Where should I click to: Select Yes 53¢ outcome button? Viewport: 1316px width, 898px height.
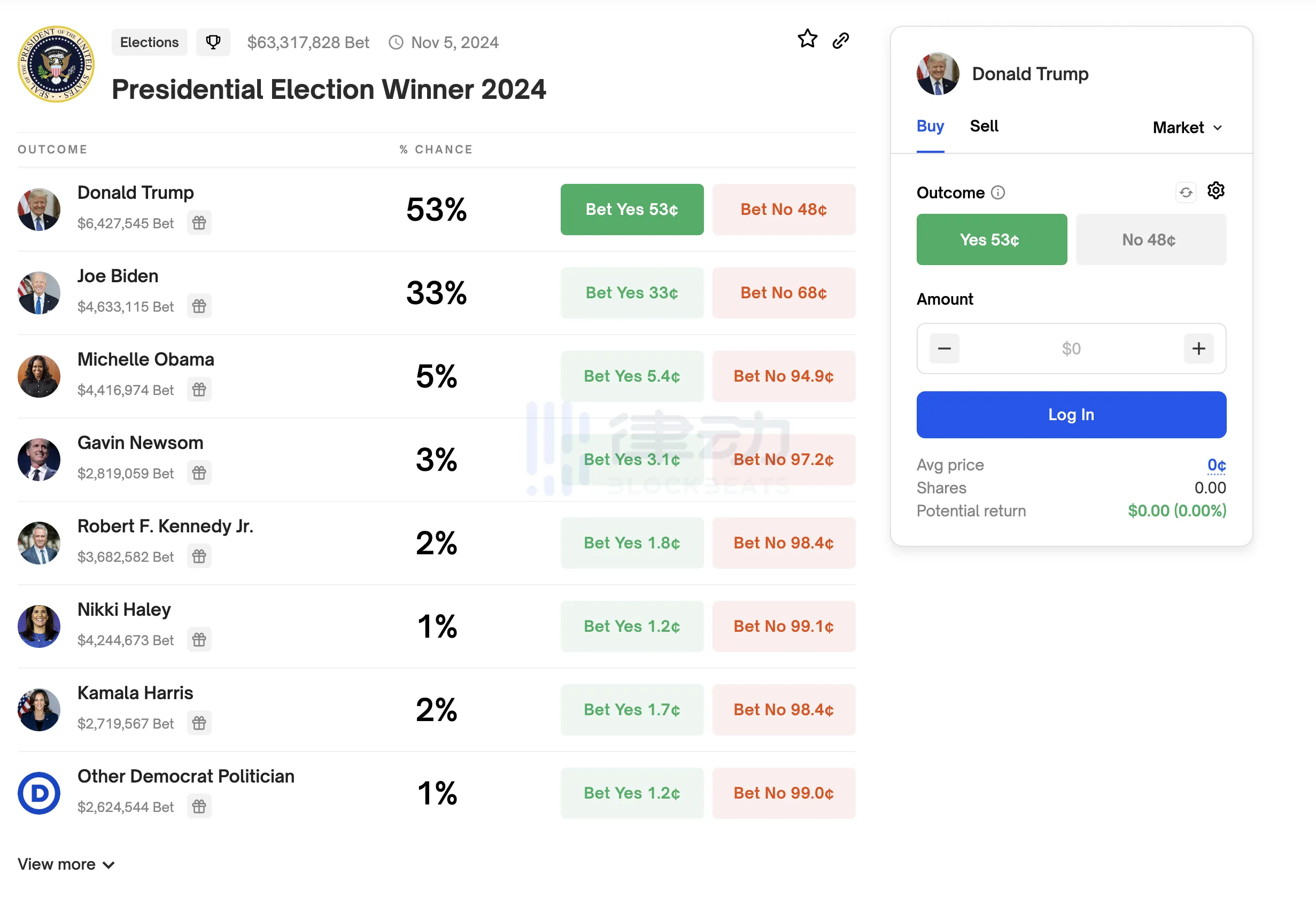[991, 240]
